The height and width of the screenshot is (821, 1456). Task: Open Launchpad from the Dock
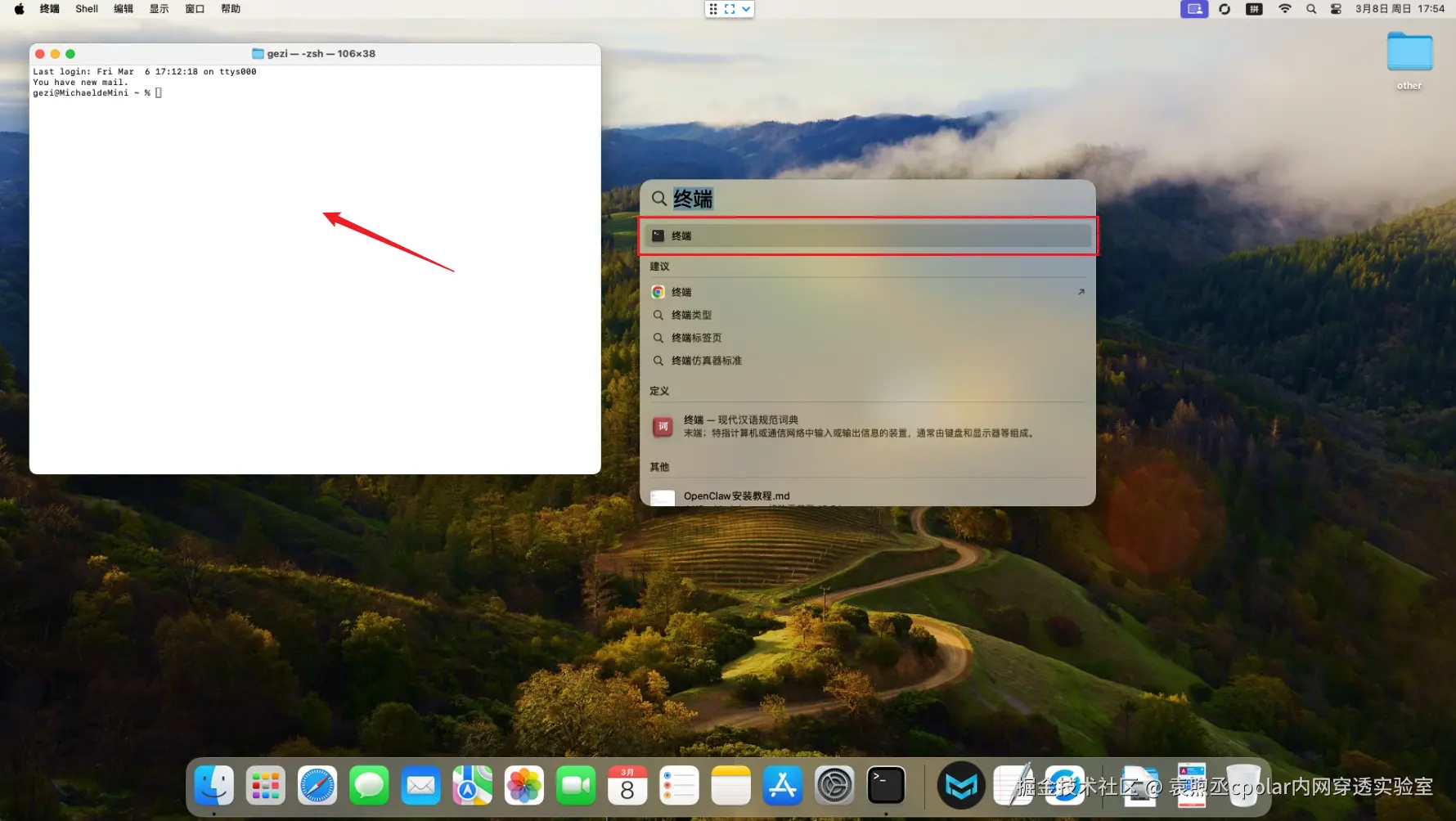265,786
